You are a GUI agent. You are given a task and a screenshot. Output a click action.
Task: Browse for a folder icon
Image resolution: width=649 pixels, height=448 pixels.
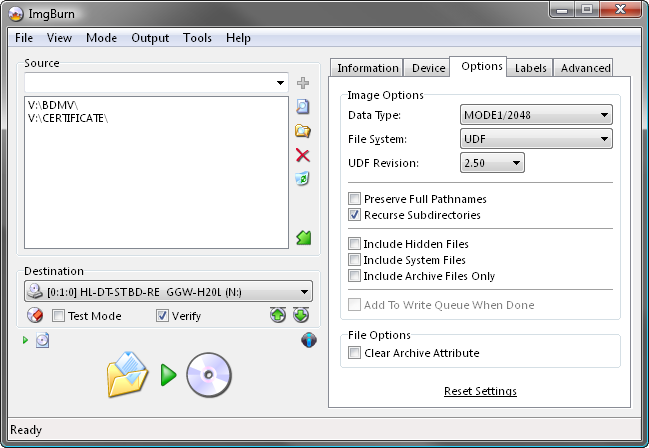coord(303,131)
